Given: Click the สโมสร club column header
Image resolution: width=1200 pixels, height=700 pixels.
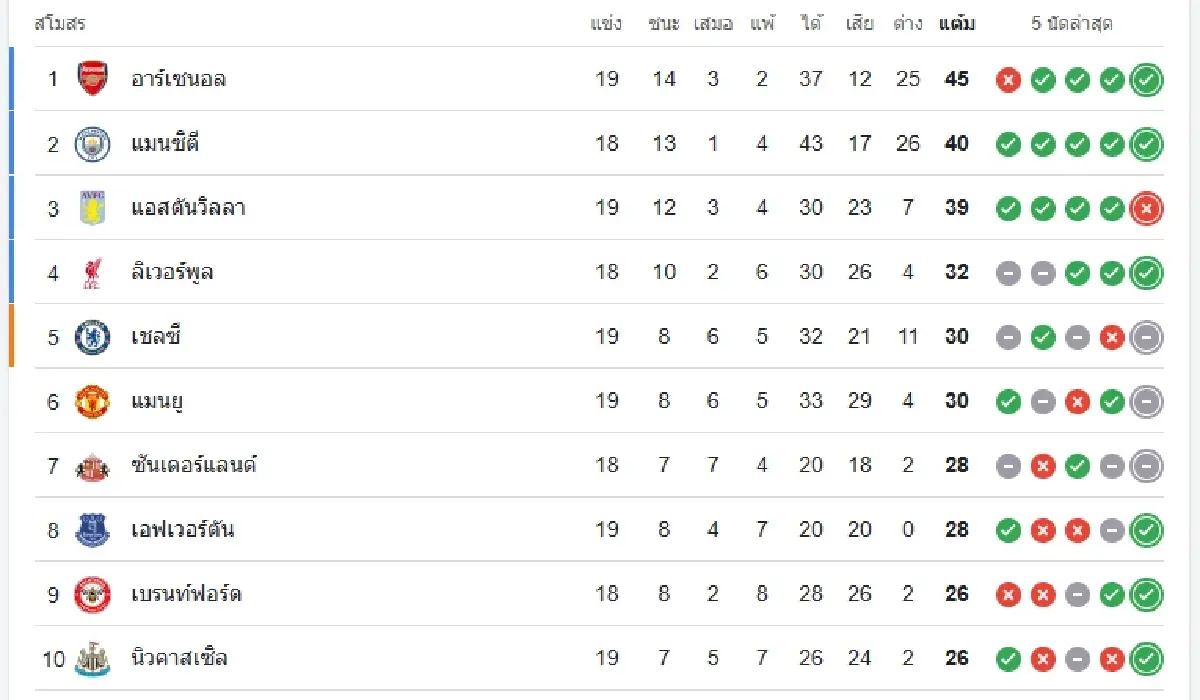Looking at the screenshot, I should (x=59, y=23).
